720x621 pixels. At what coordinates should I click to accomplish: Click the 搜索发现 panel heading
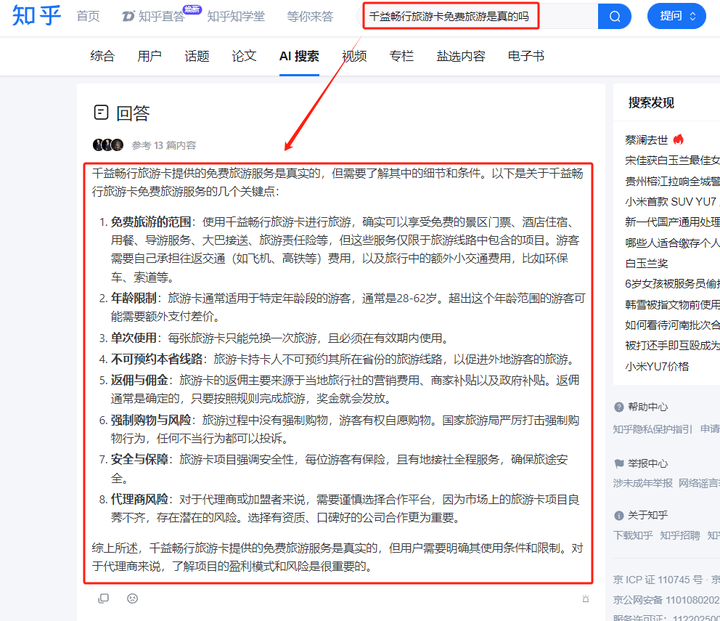pos(651,102)
